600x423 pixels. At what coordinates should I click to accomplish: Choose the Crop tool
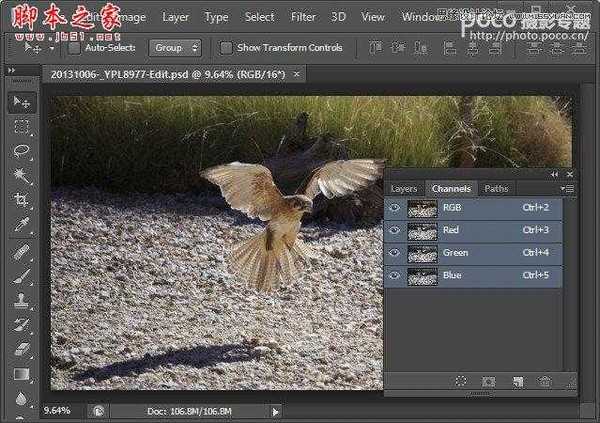(21, 200)
